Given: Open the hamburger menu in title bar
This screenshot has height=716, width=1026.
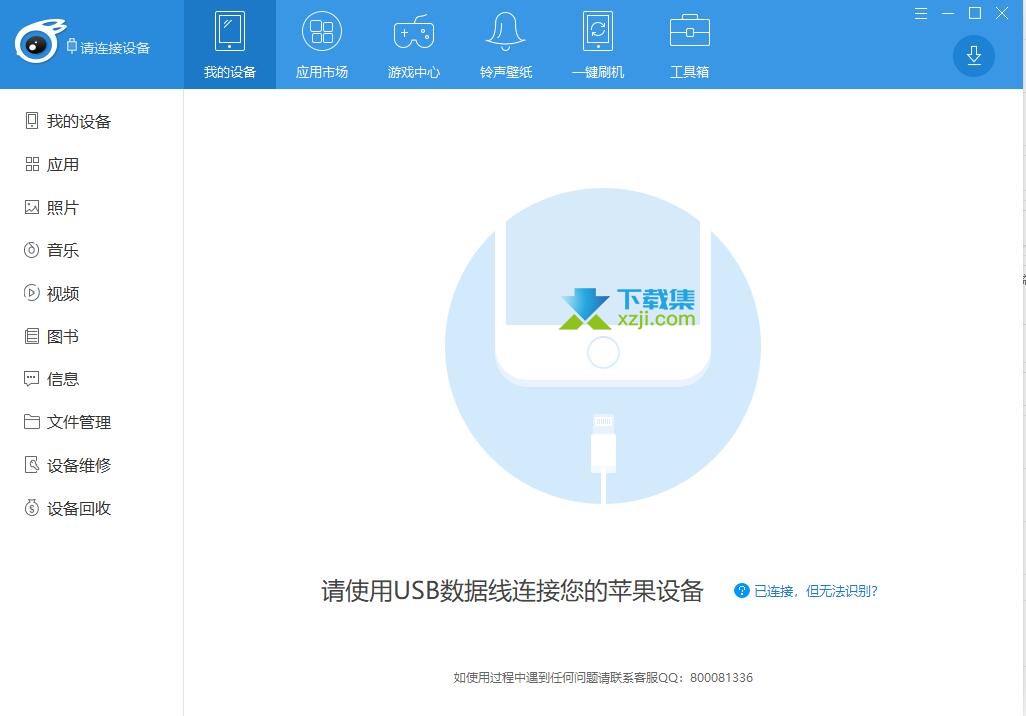Looking at the screenshot, I should coord(921,13).
